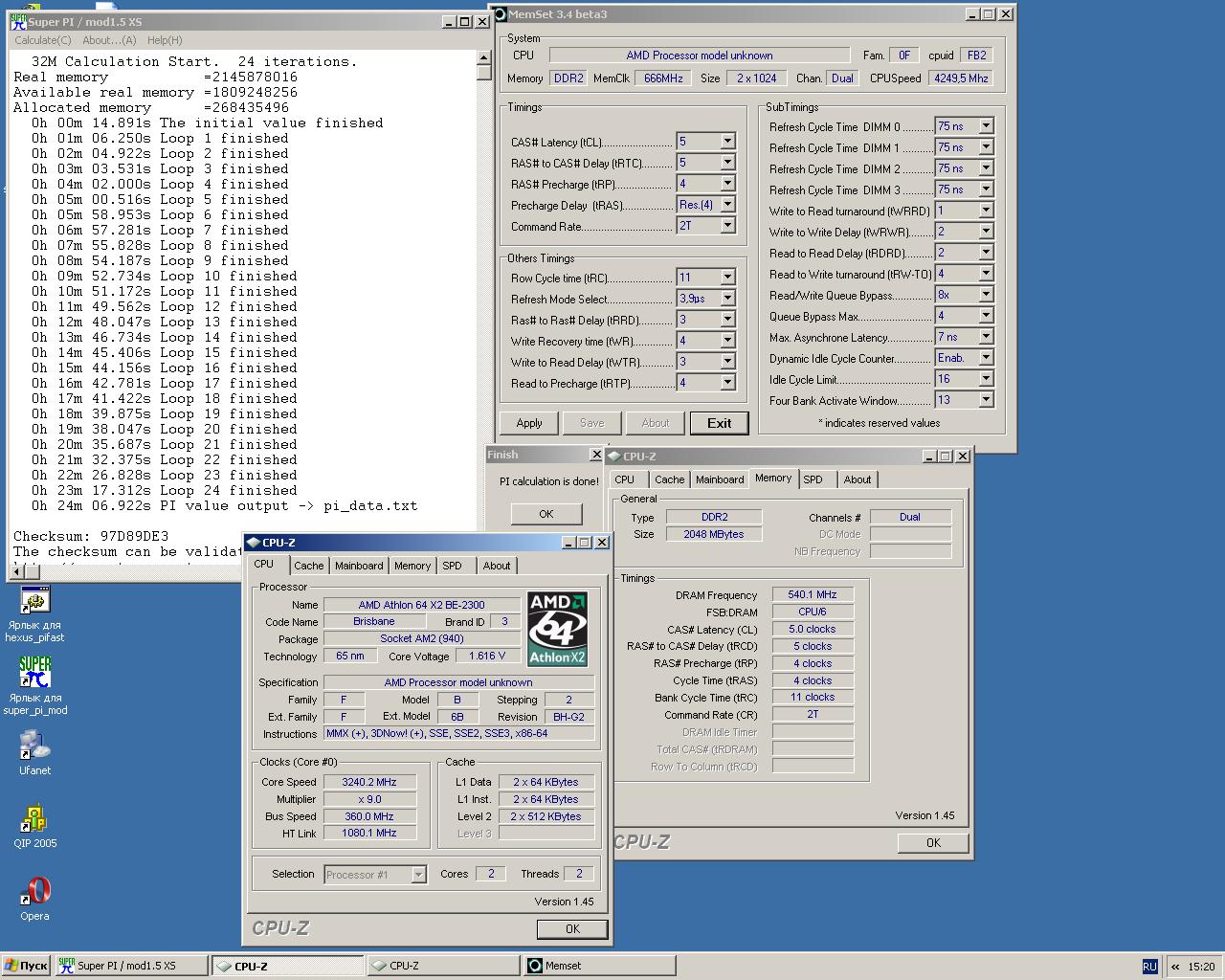
Task: Expand the Read to Precharge (tRTP) dropdown
Action: point(727,383)
